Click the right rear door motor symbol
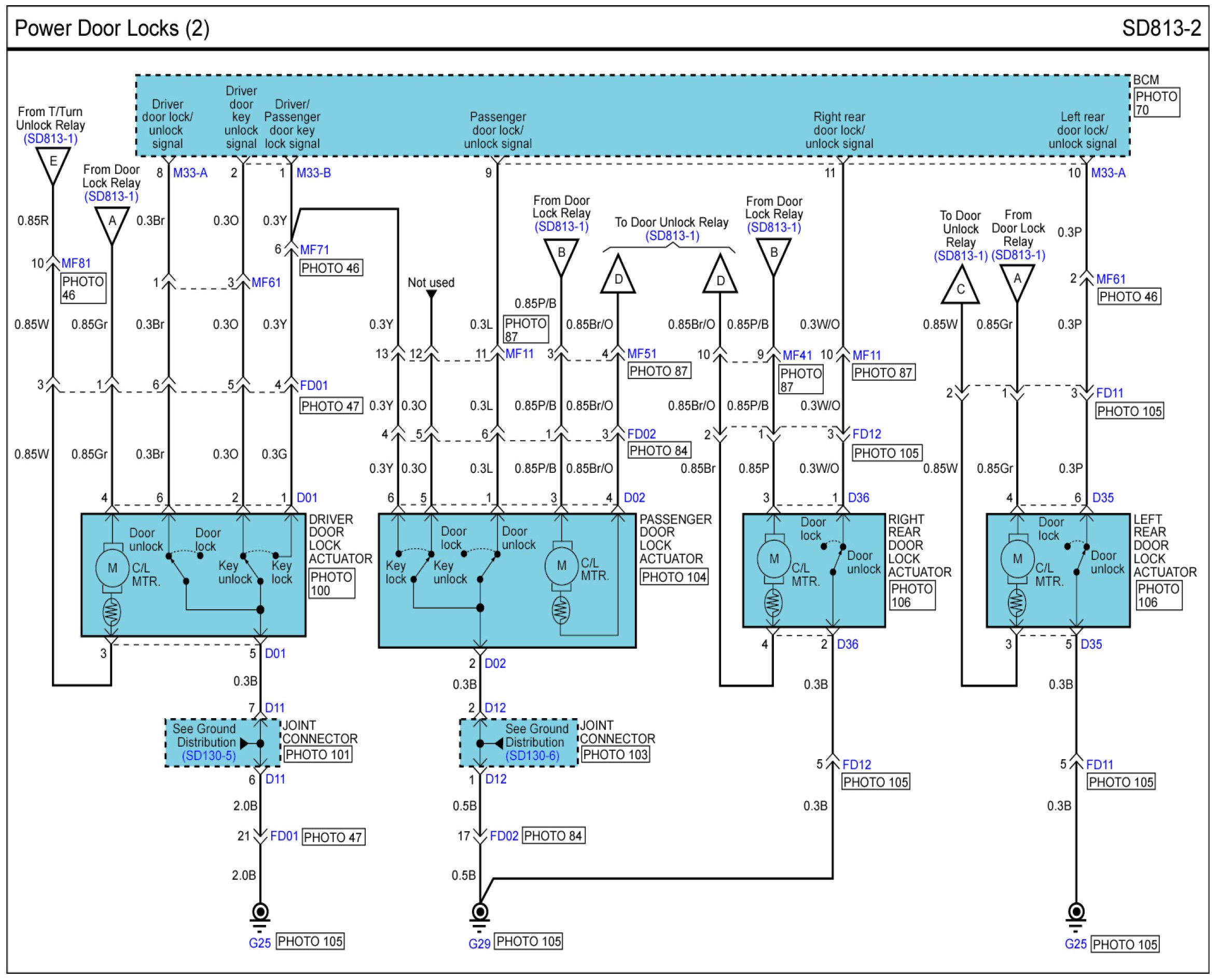Viewport: 1219px width, 980px height. coord(773,559)
